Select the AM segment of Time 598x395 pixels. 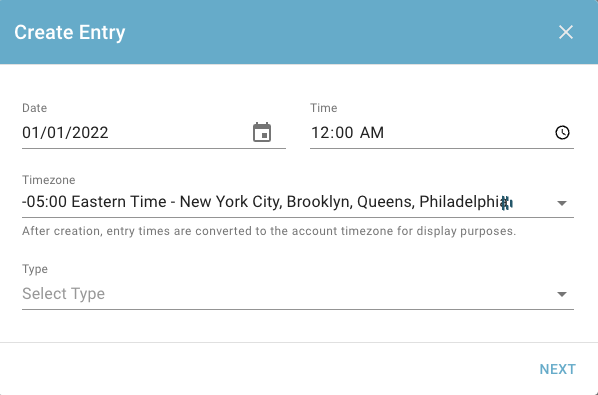click(x=372, y=133)
